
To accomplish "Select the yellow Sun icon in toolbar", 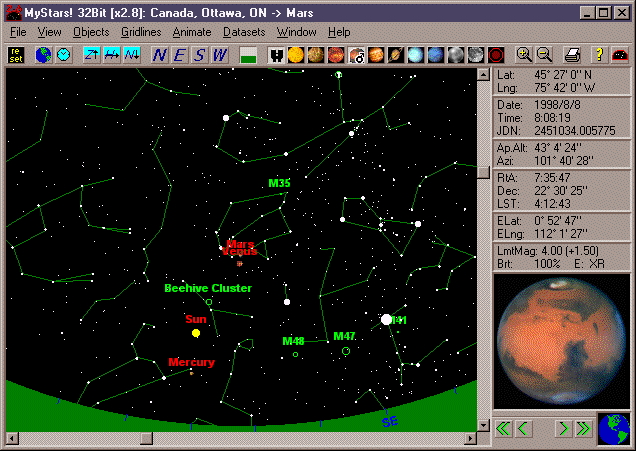I will (296, 55).
